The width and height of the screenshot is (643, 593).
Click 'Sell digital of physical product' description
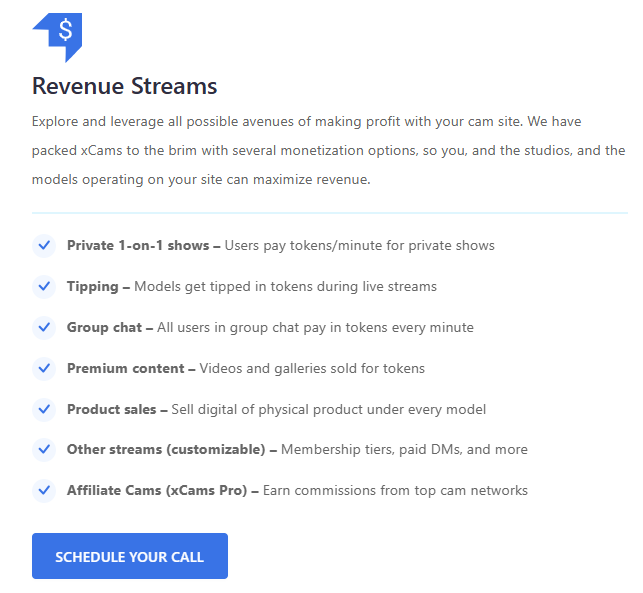click(328, 410)
